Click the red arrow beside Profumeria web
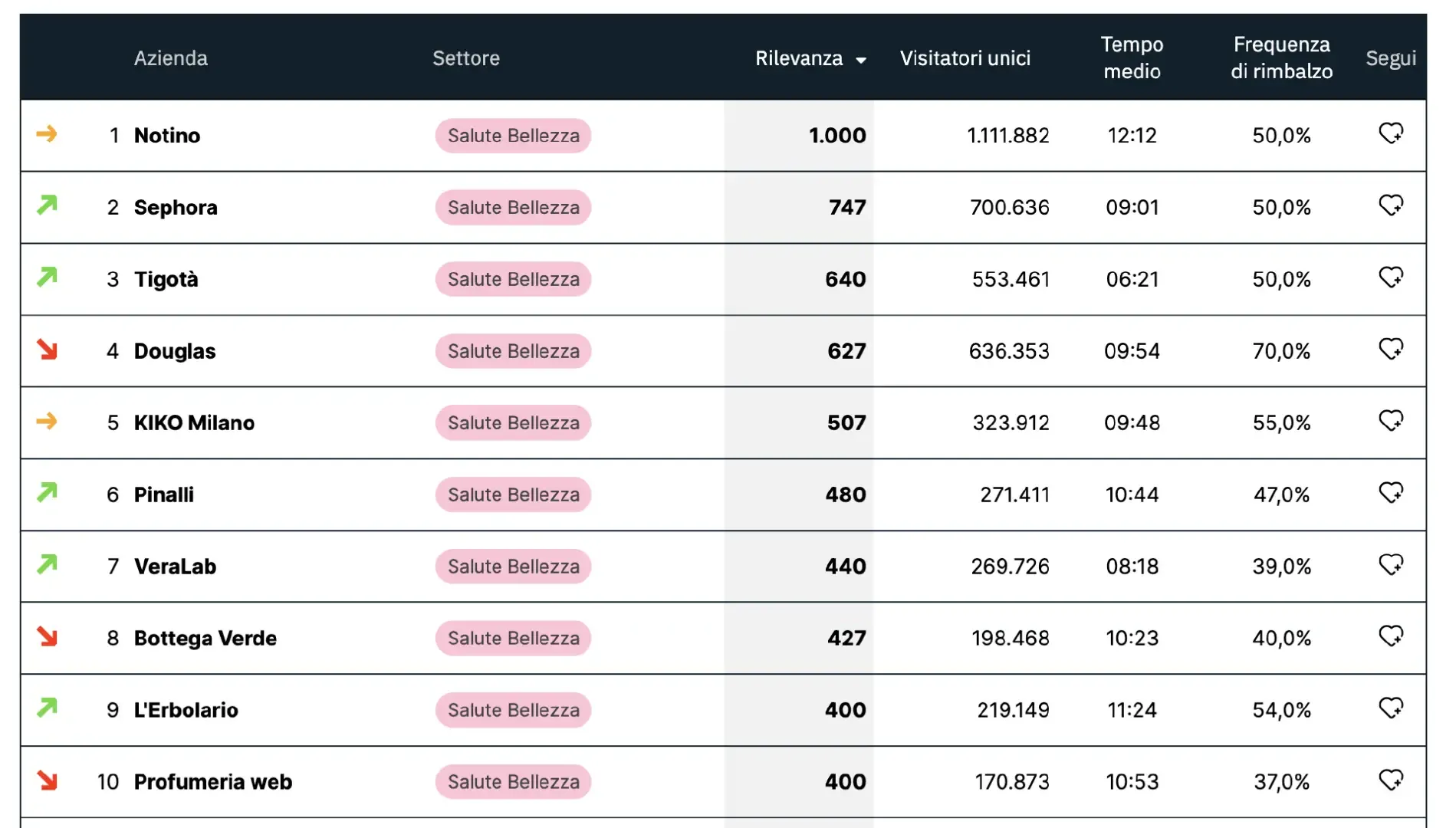The height and width of the screenshot is (828, 1456). click(x=47, y=780)
